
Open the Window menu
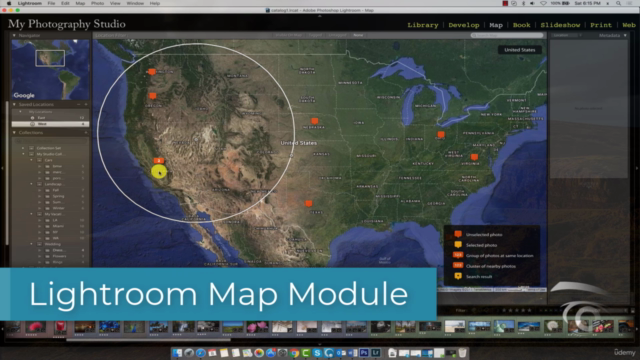135,3
